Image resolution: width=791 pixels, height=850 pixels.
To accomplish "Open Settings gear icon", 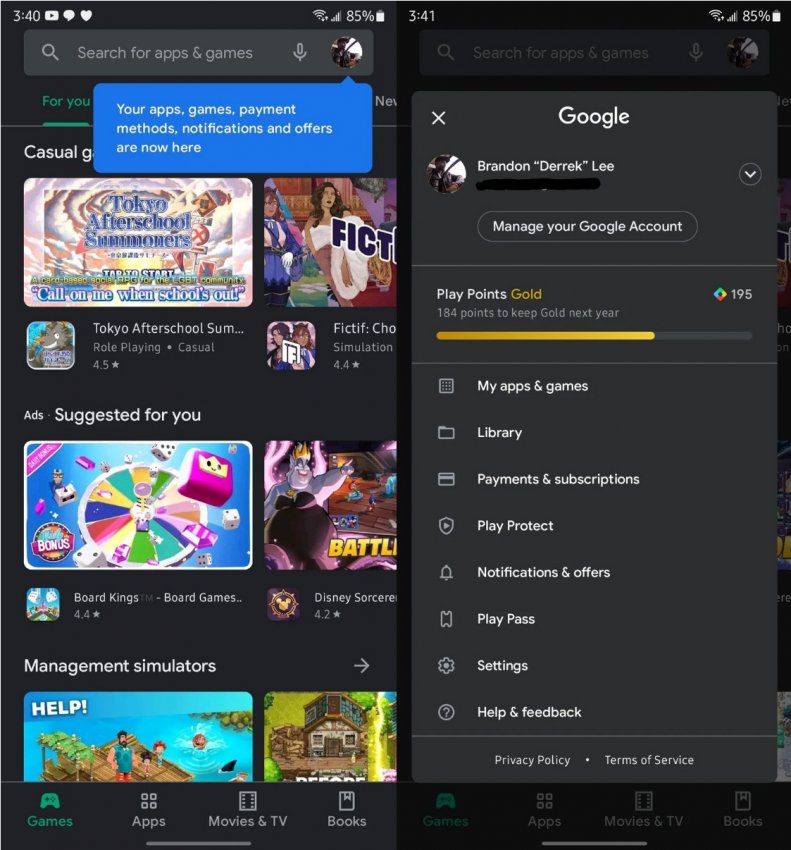I will pos(447,666).
